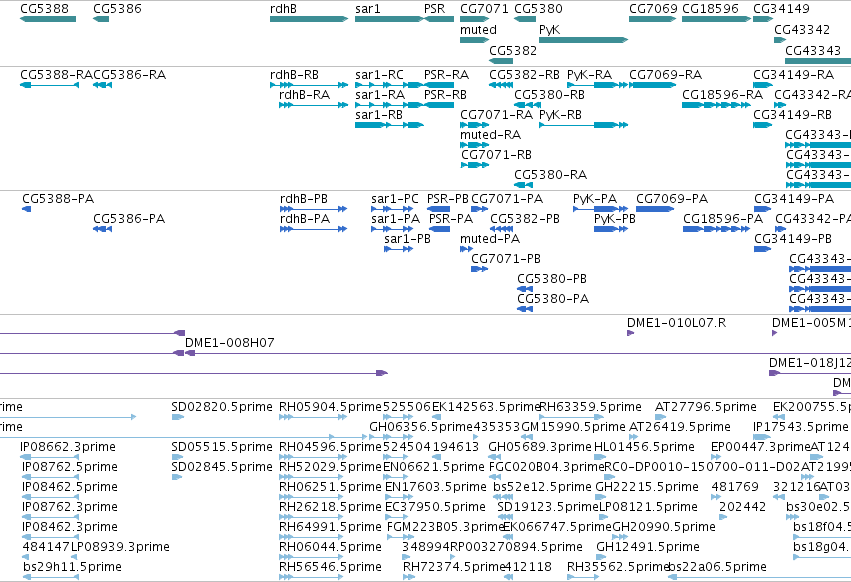Open the sar1-PB protein label
The height and width of the screenshot is (582, 851).
408,239
